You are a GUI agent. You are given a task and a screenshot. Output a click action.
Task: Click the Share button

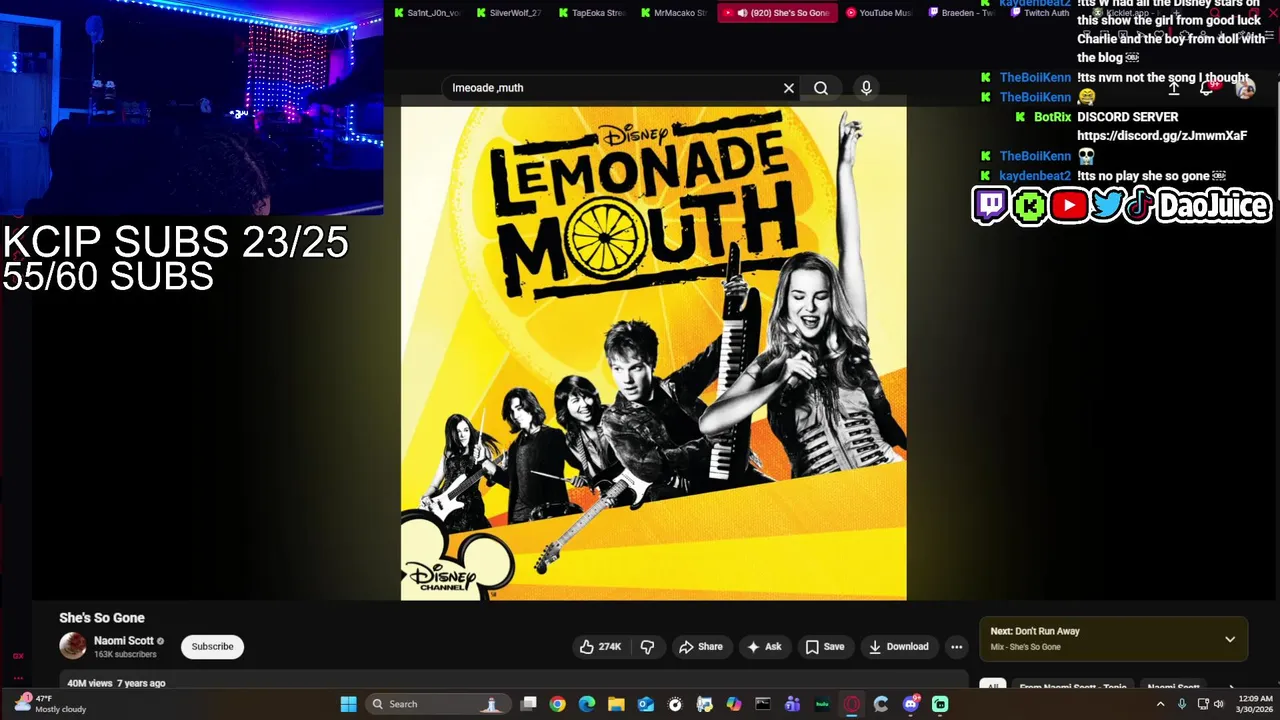(x=701, y=647)
